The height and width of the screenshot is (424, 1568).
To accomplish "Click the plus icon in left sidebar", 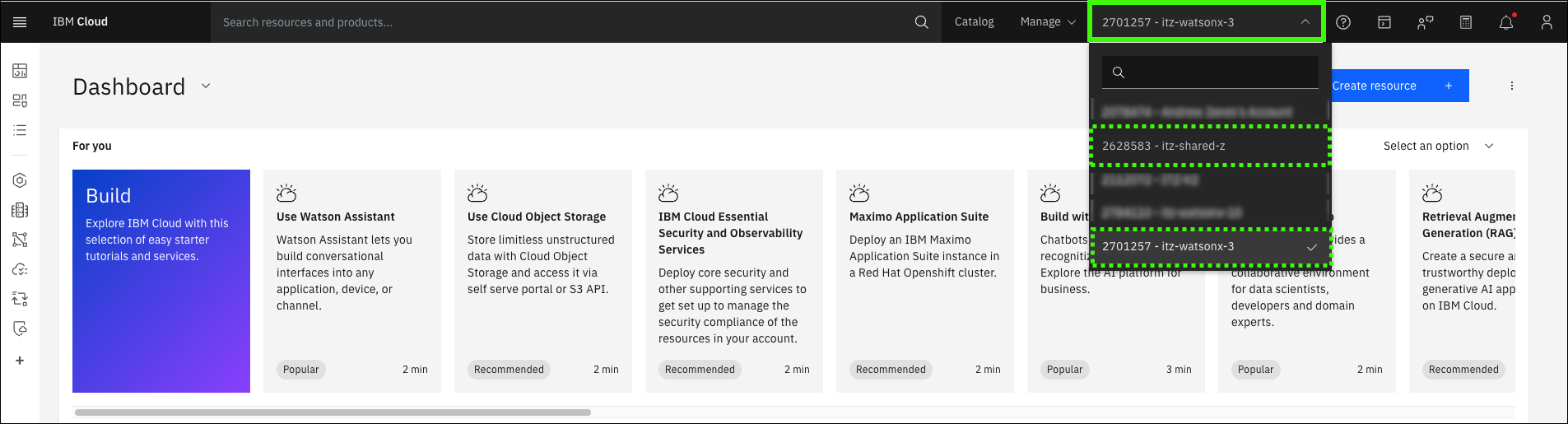I will [x=20, y=361].
